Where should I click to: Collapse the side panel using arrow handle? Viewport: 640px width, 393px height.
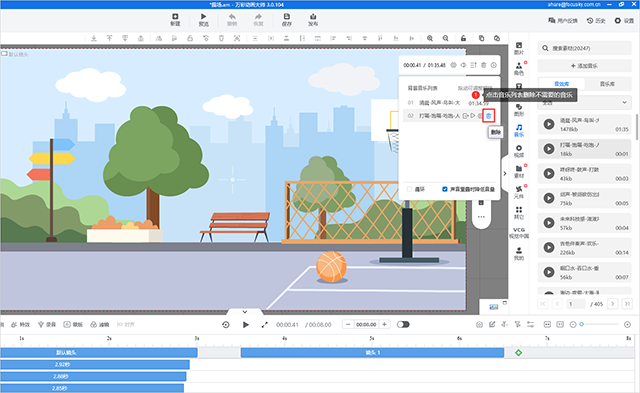point(505,173)
